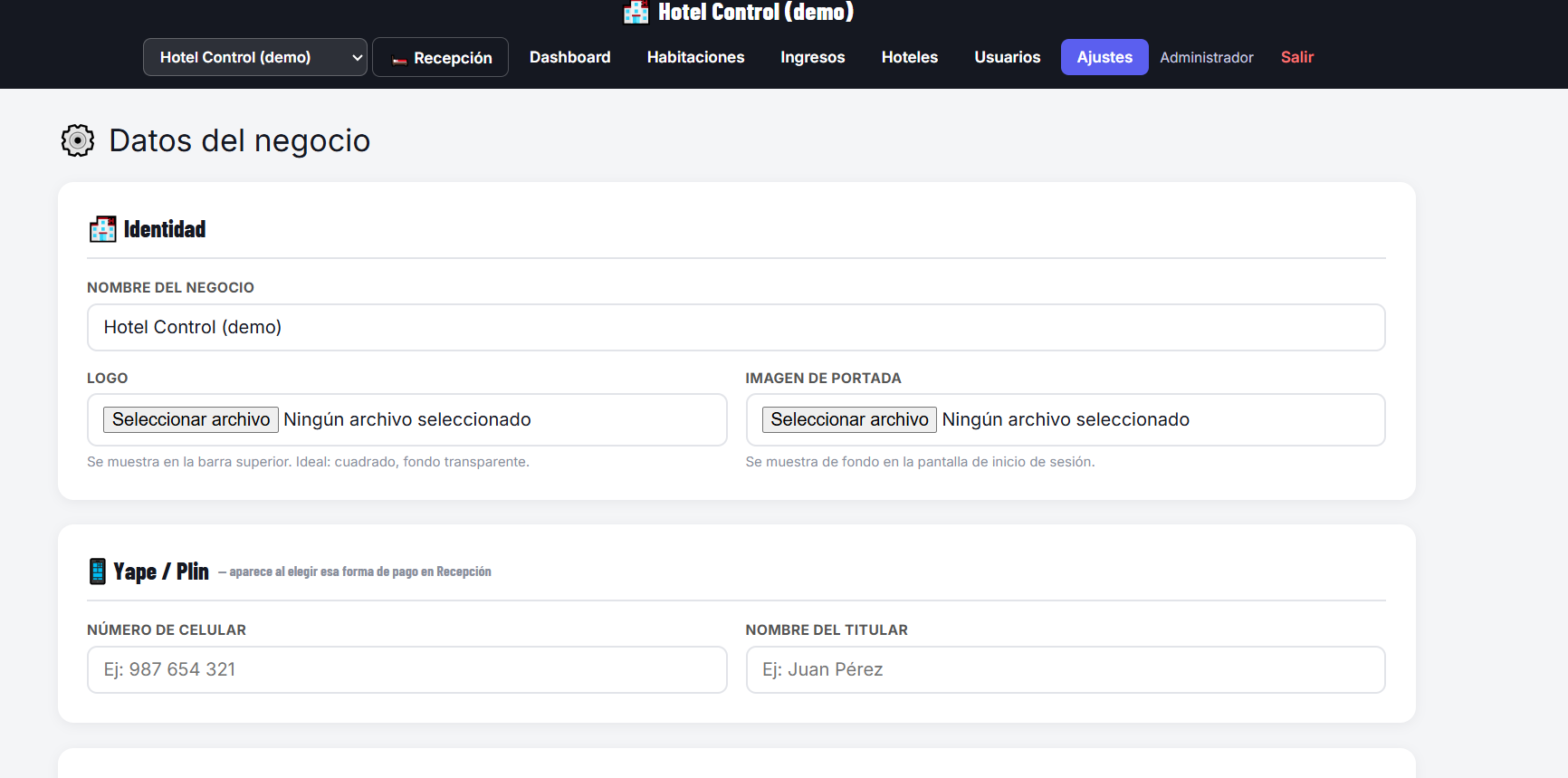Click the gear icon beside Datos del negocio
This screenshot has width=1568, height=778.
(78, 140)
